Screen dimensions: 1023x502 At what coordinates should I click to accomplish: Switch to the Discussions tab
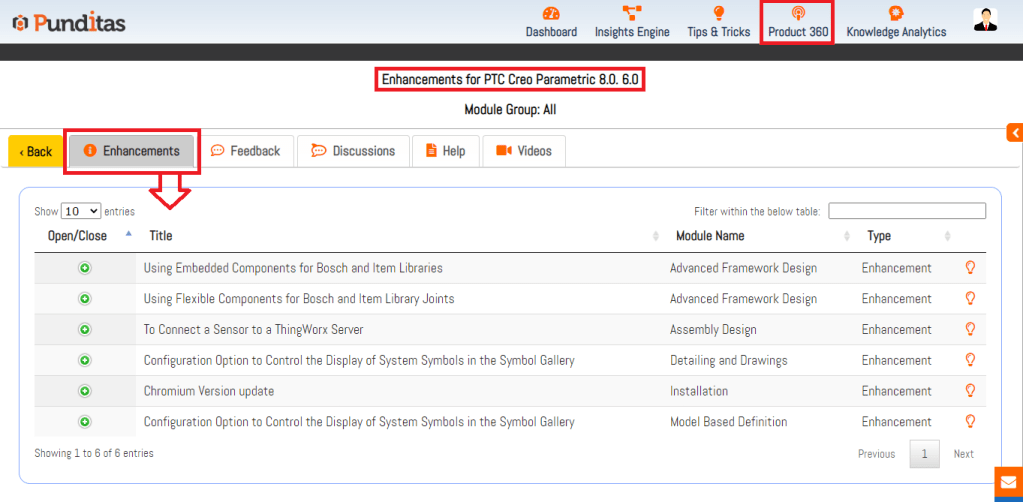(353, 151)
